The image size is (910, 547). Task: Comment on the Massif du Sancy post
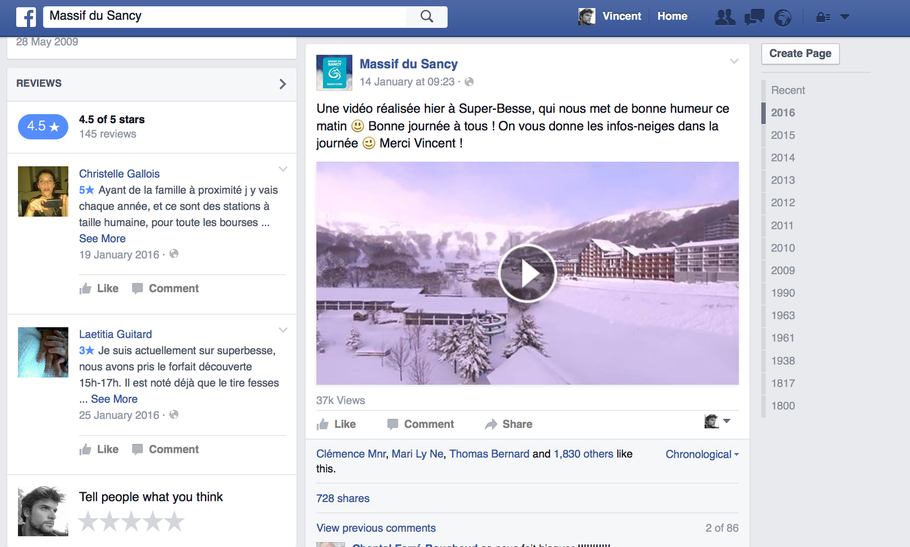[x=420, y=424]
